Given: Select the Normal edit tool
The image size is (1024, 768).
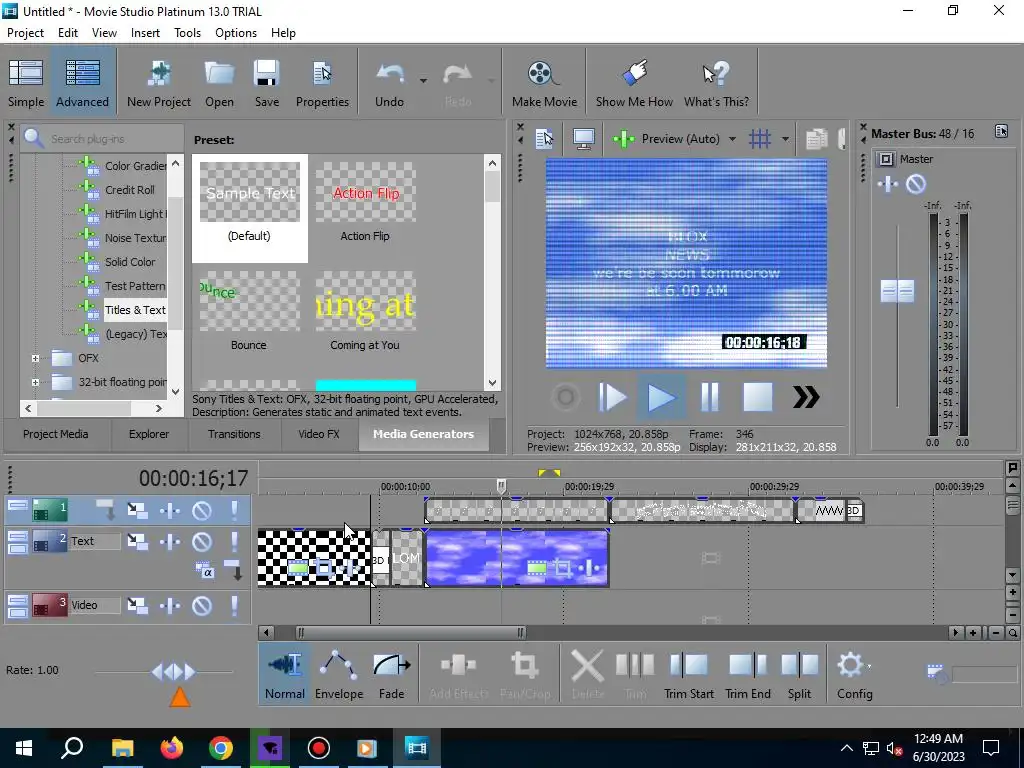Looking at the screenshot, I should tap(285, 673).
